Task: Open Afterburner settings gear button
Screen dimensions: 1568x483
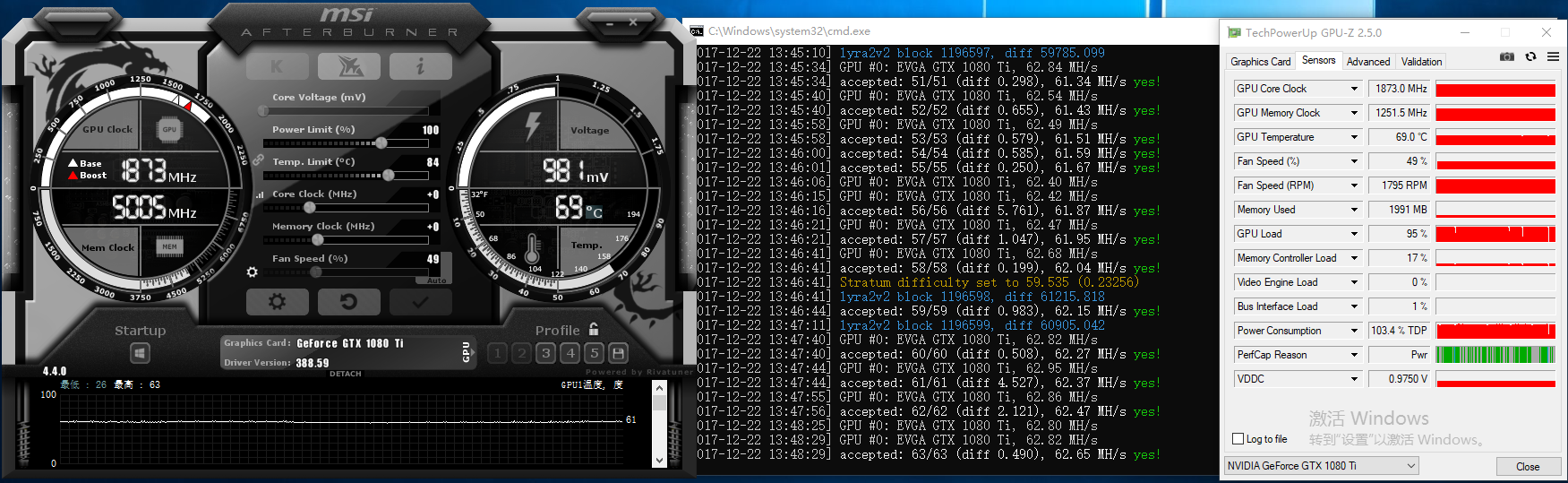Action: (x=277, y=302)
